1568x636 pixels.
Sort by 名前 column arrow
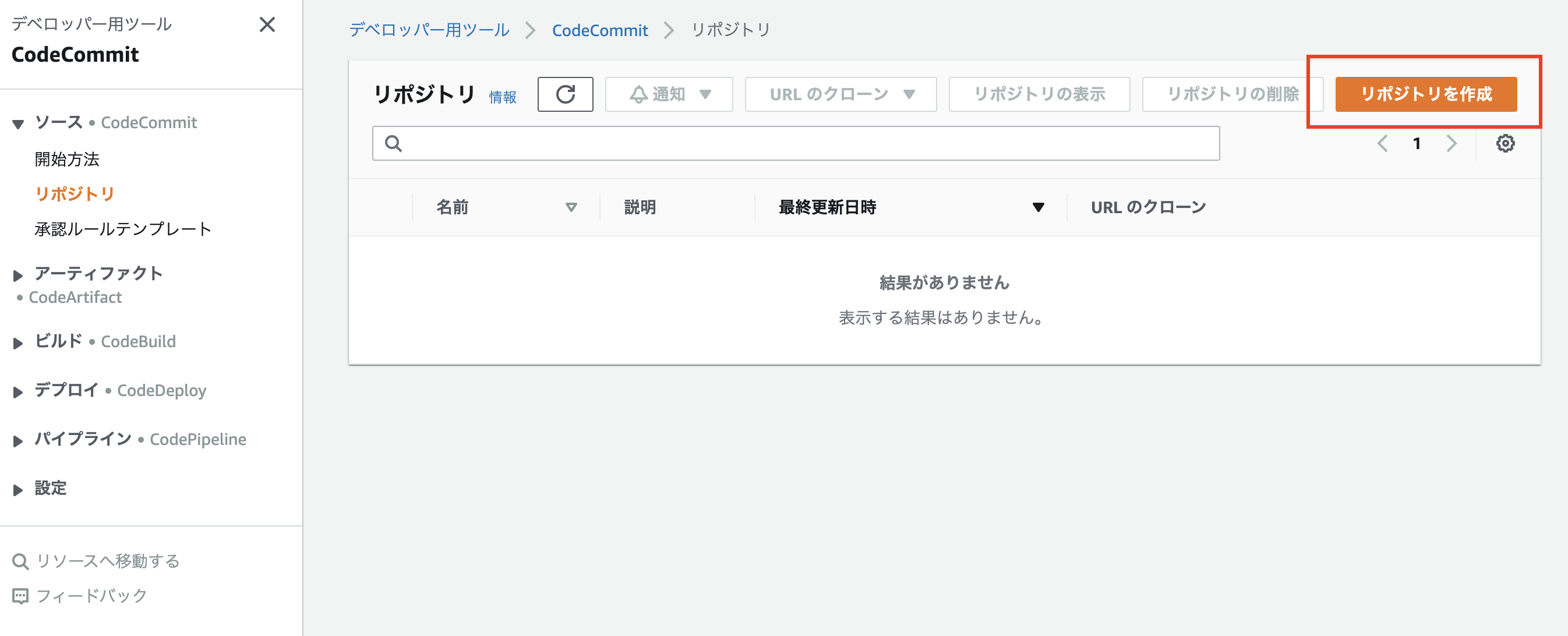tap(571, 207)
